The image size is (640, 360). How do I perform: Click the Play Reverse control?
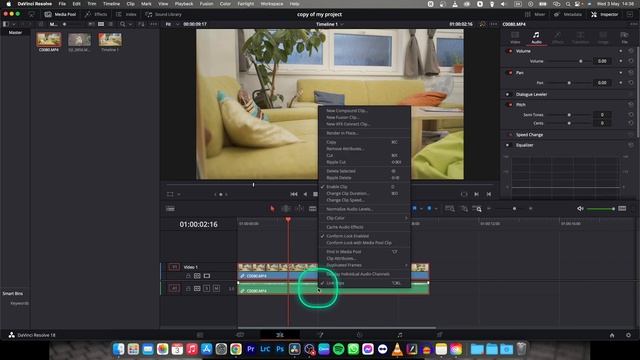(305, 194)
